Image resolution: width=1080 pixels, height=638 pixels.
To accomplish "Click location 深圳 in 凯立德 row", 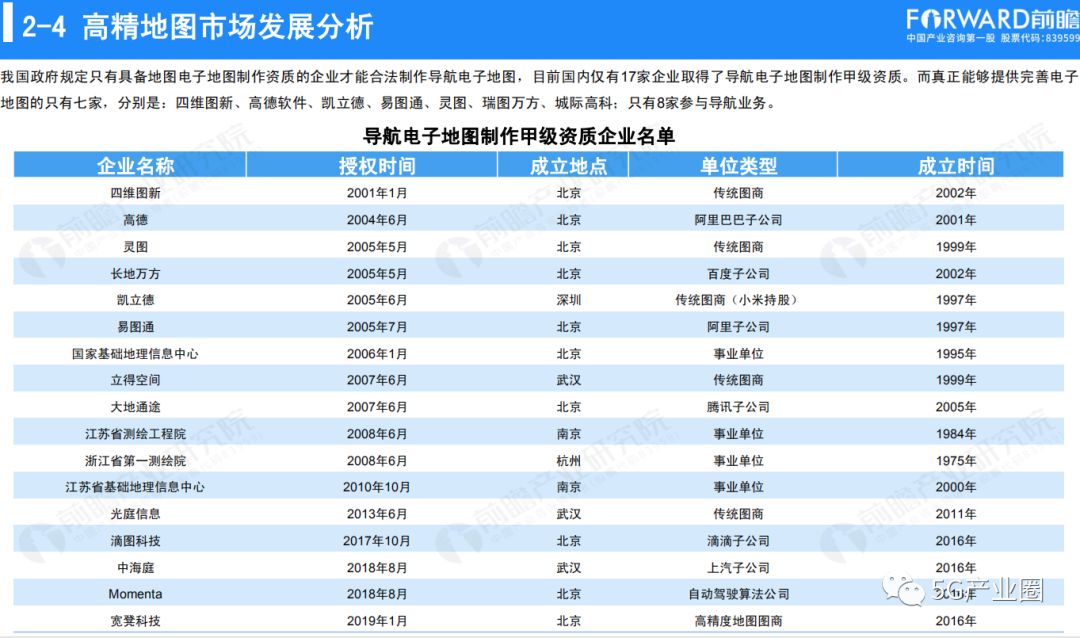I will click(568, 300).
